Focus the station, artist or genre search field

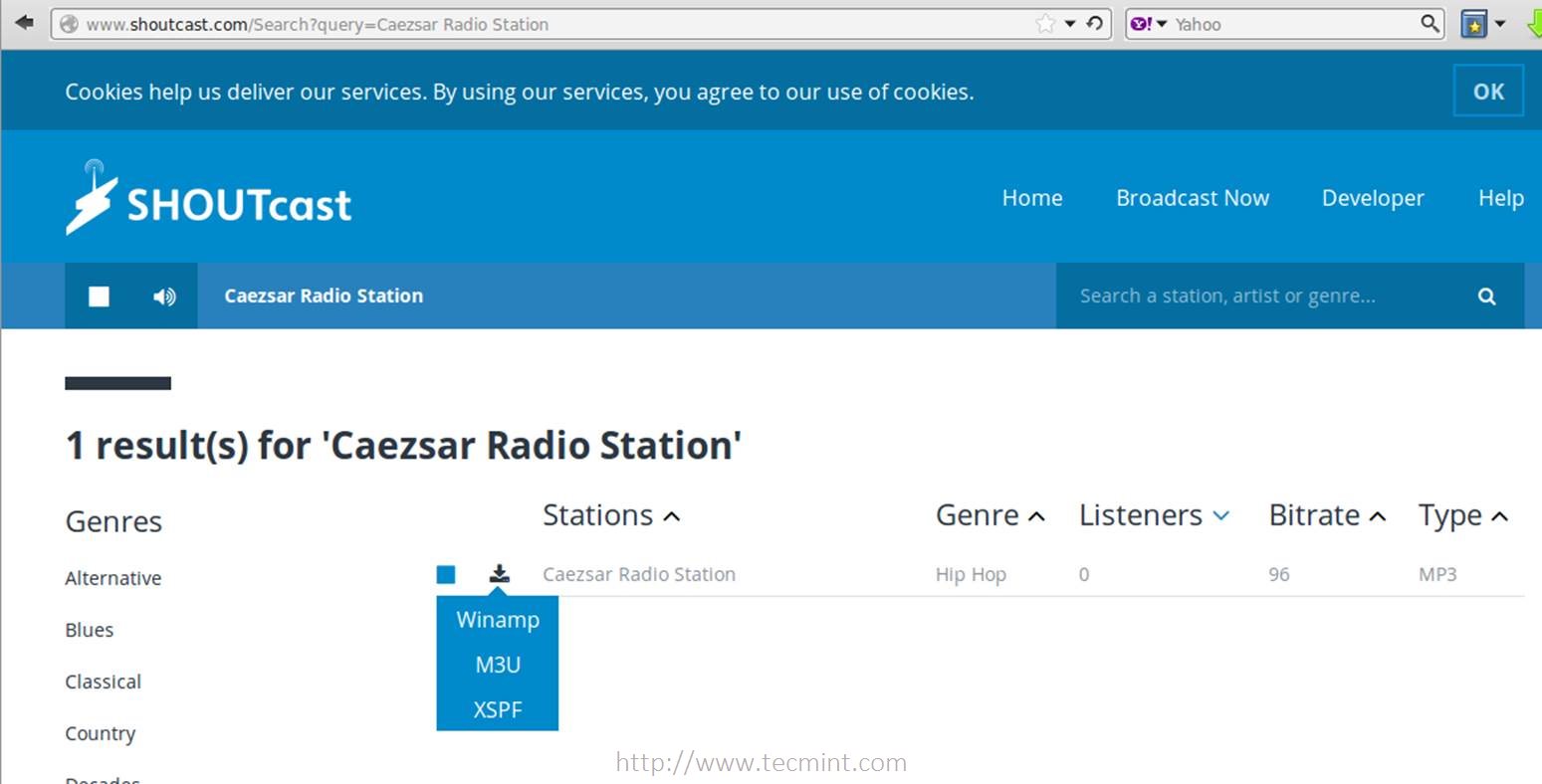tap(1254, 295)
